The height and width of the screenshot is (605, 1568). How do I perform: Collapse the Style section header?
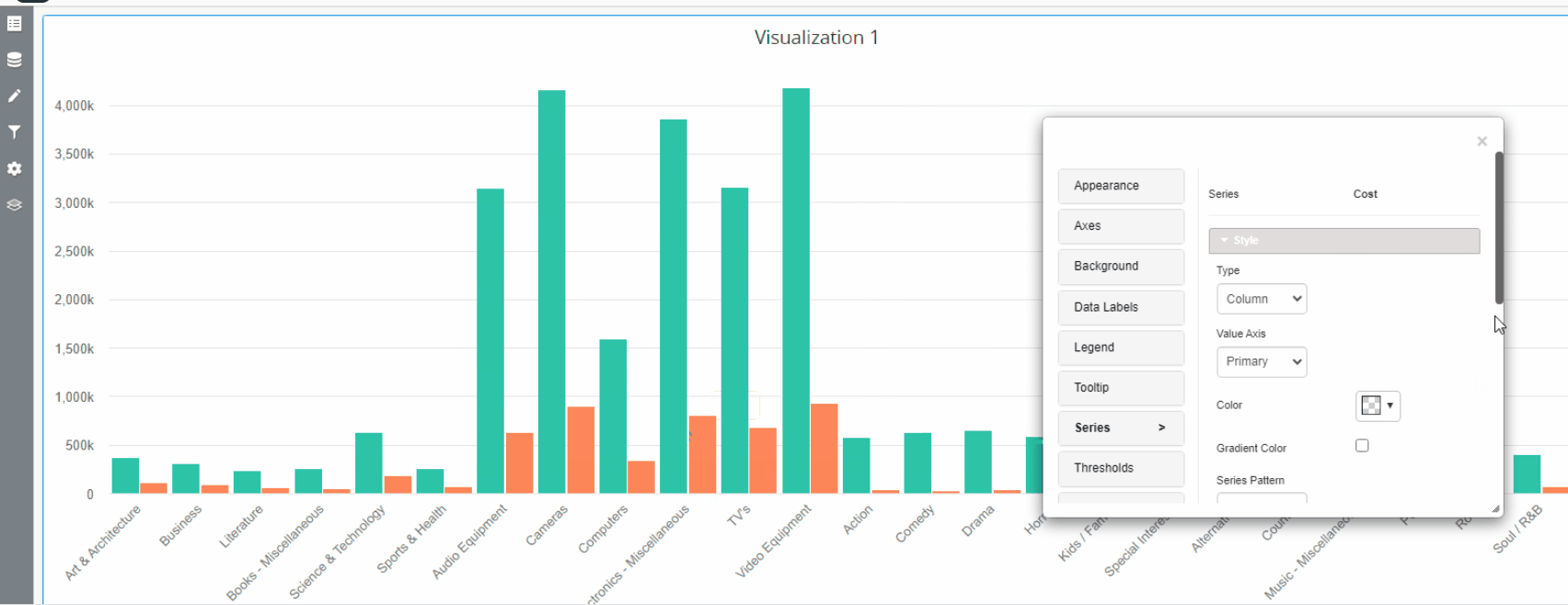[x=1343, y=241]
